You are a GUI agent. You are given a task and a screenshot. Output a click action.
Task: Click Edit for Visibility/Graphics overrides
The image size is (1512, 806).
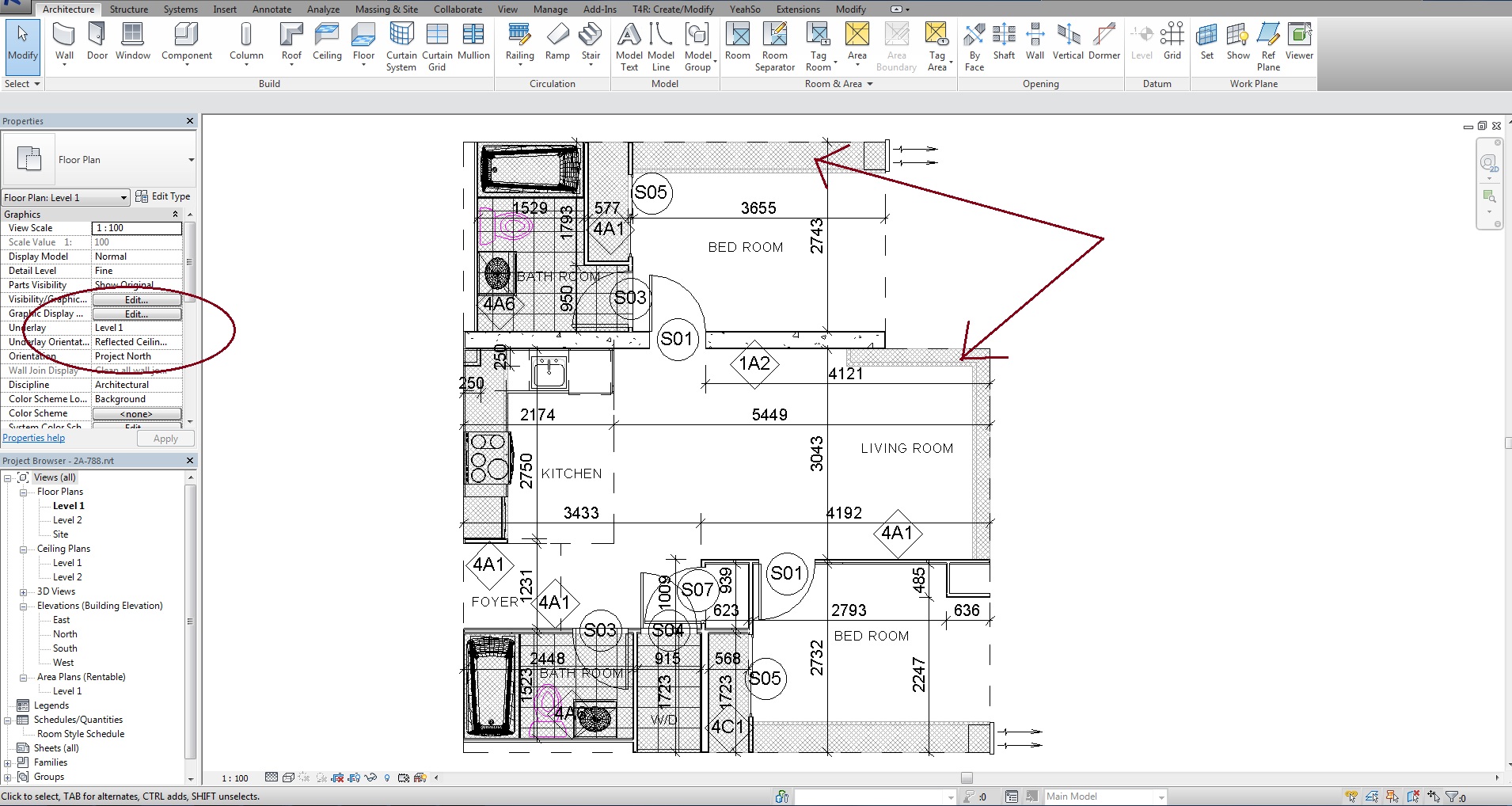coord(137,300)
